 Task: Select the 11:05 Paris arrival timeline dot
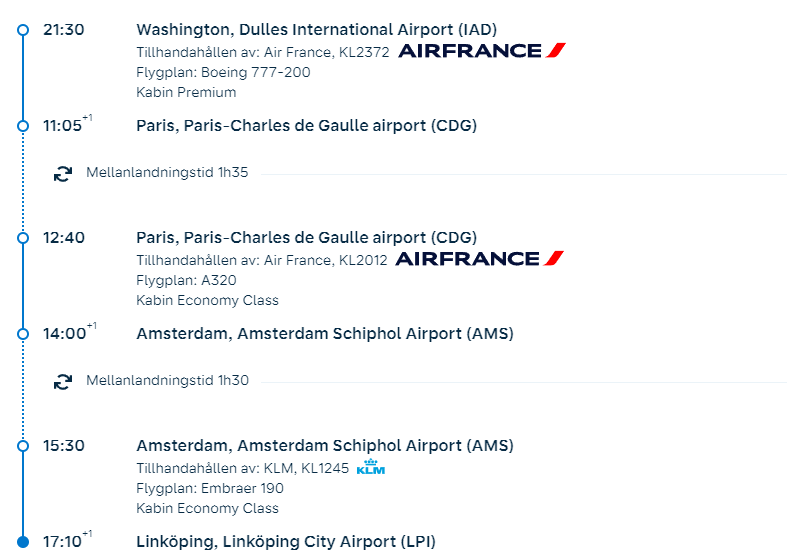coord(23,126)
